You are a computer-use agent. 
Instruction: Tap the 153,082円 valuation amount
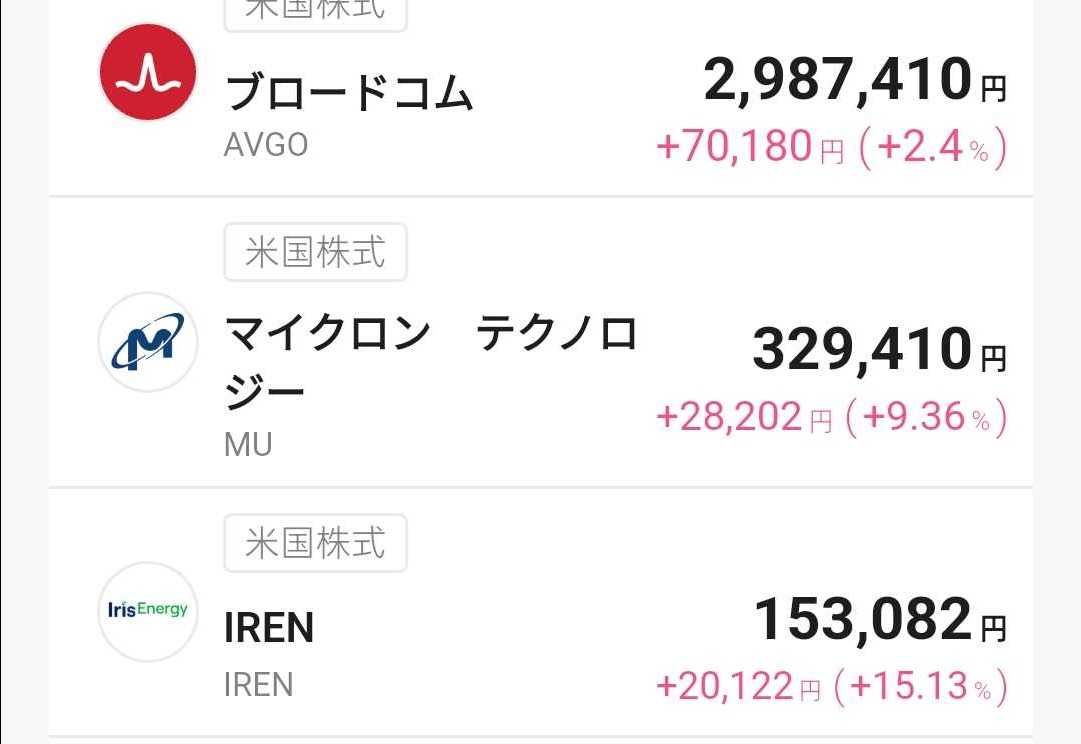pos(878,620)
